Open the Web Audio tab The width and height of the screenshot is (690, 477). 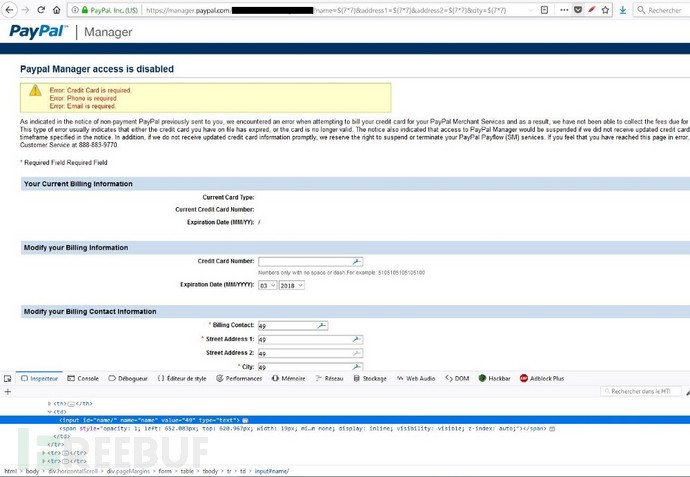click(x=415, y=378)
